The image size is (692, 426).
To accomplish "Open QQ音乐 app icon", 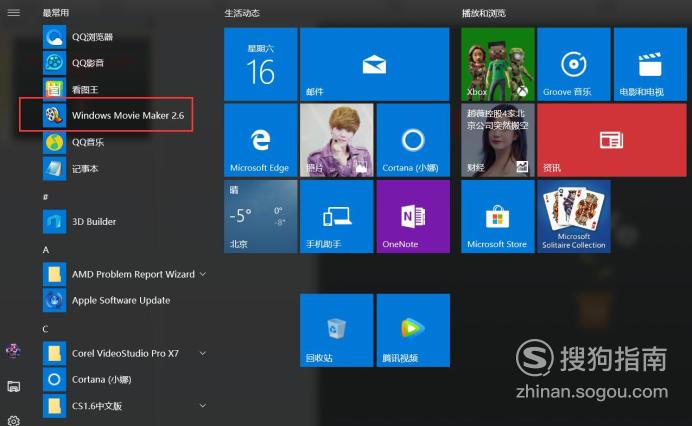I will click(54, 142).
